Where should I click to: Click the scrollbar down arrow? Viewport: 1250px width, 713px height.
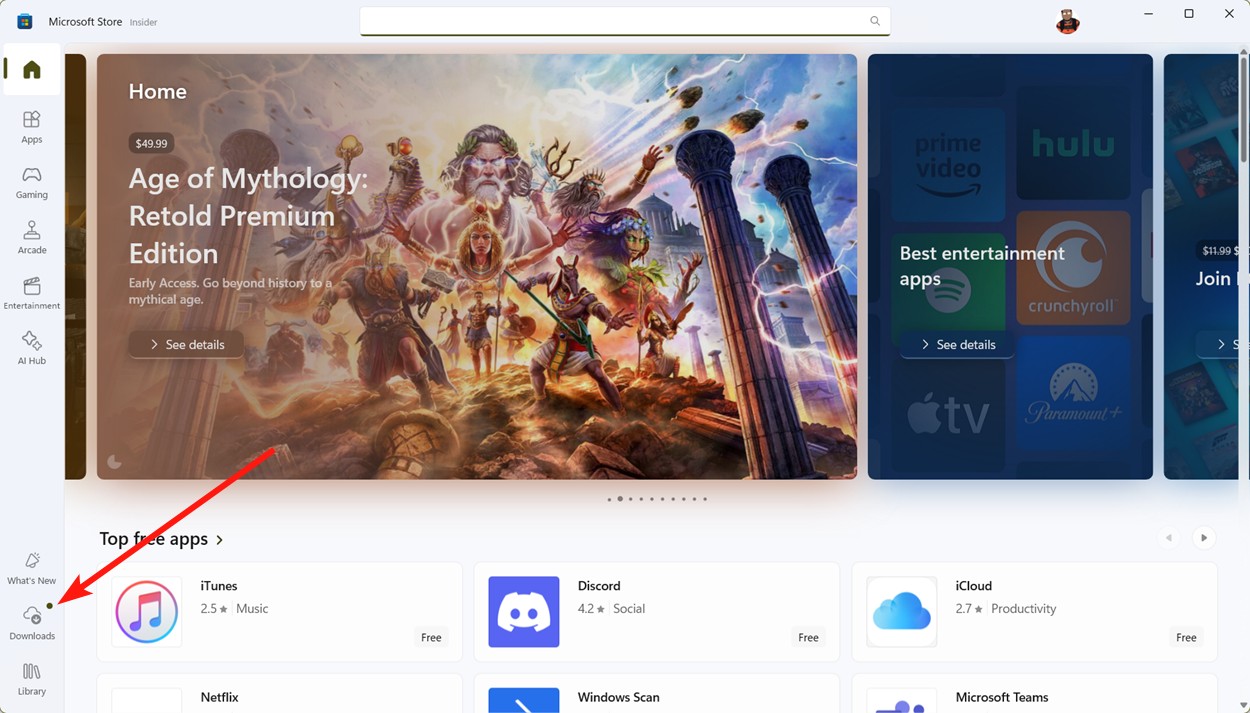tap(1243, 705)
